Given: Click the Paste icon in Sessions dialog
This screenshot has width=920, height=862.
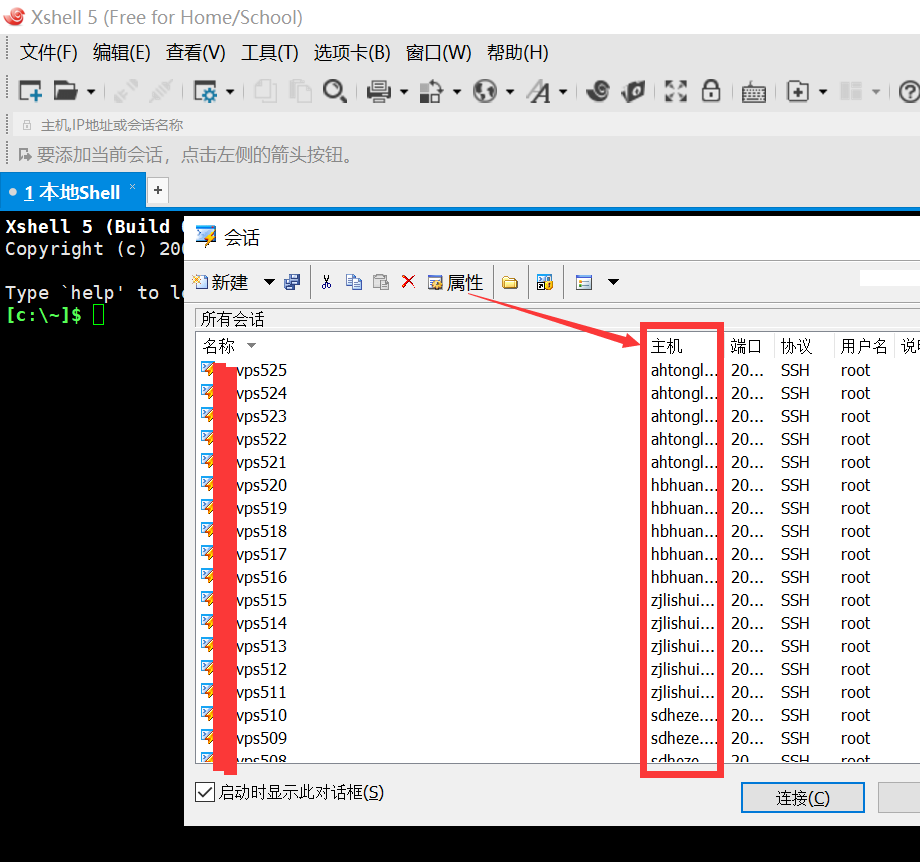Looking at the screenshot, I should pos(381,282).
